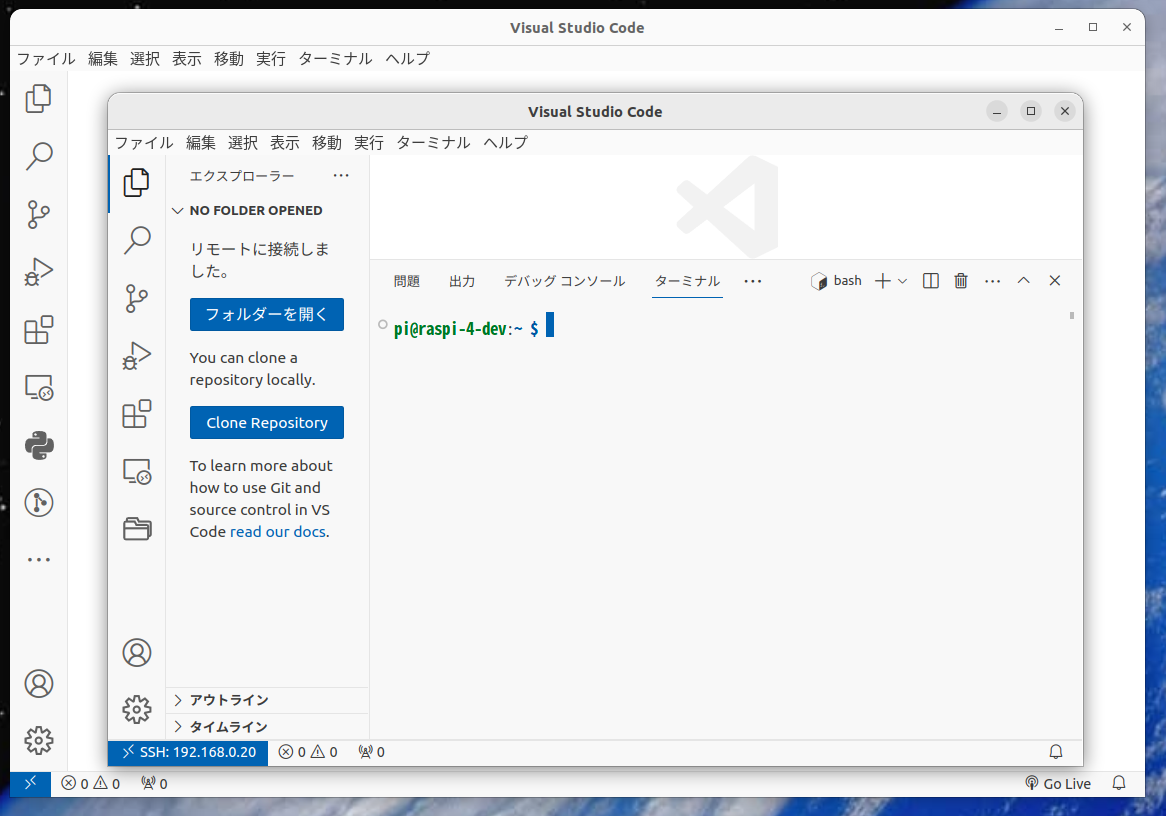The width and height of the screenshot is (1166, 816).
Task: Open Accounts icon in the front window
Action: (137, 652)
